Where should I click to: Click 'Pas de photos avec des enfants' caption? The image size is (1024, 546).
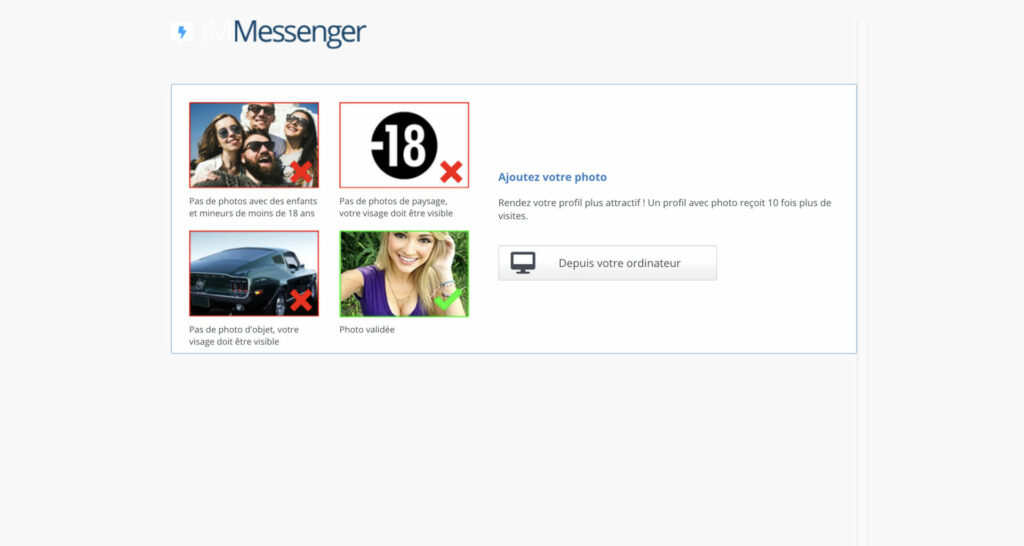click(x=253, y=207)
